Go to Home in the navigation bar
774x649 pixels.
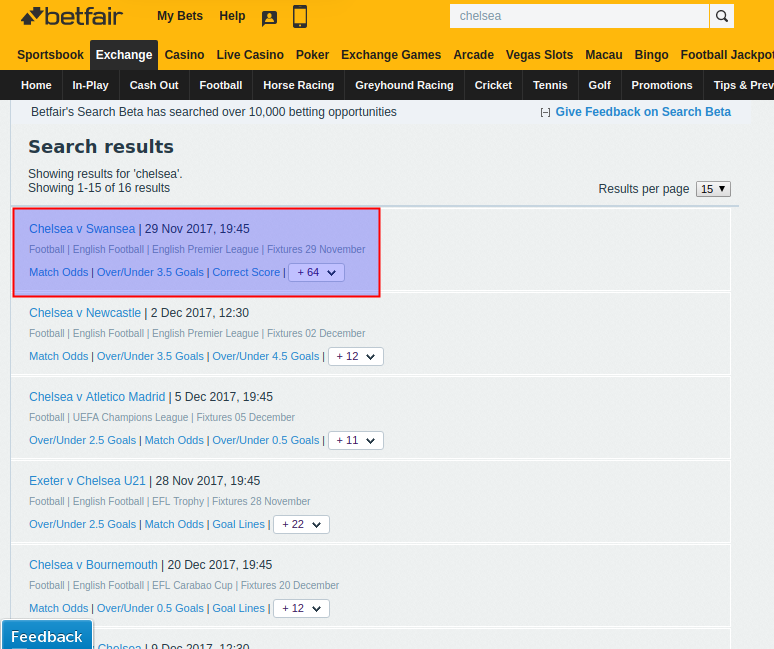pos(36,85)
